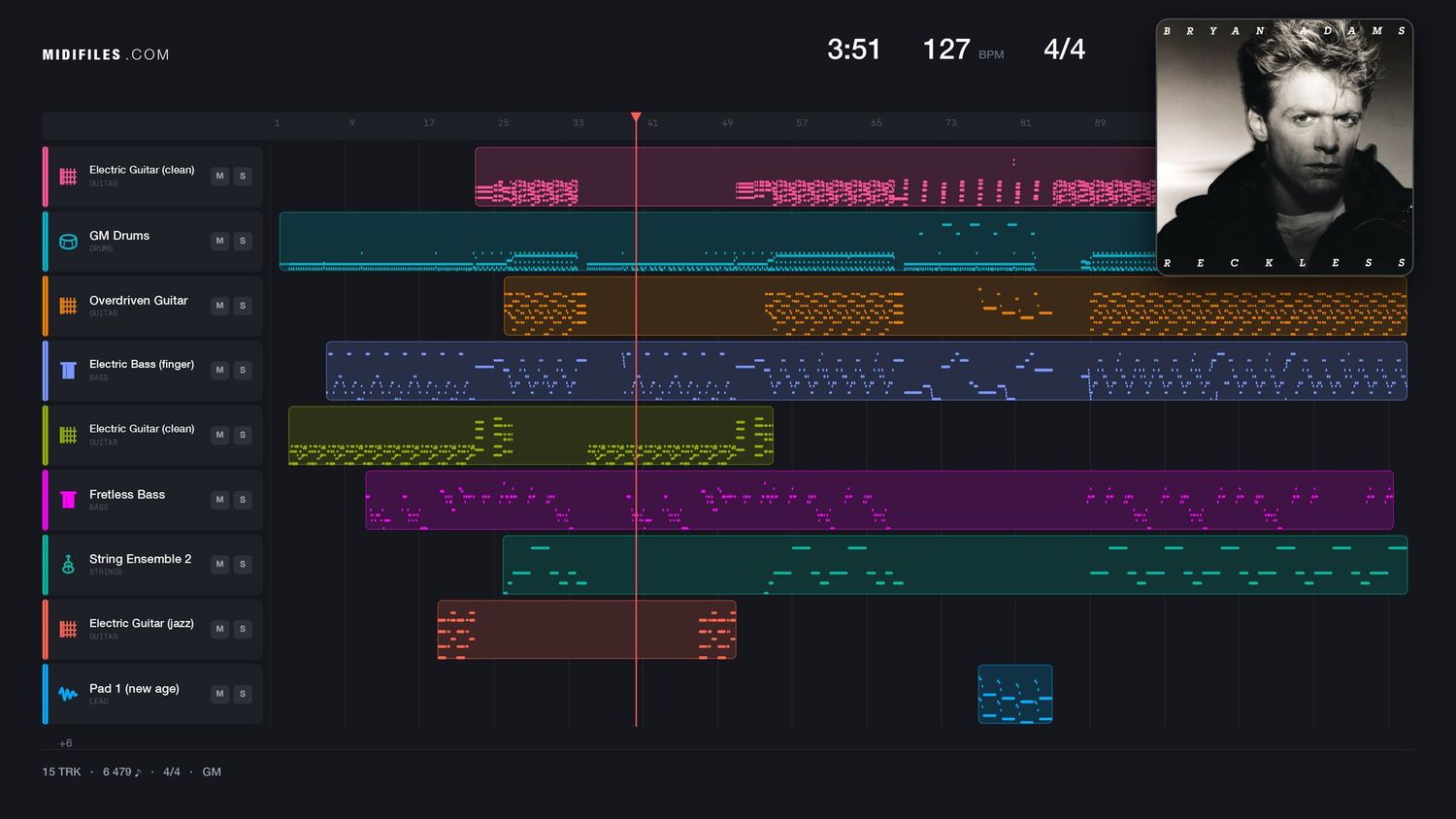Click the String Ensemble 2 track name
The image size is (1456, 819).
pyautogui.click(x=140, y=559)
